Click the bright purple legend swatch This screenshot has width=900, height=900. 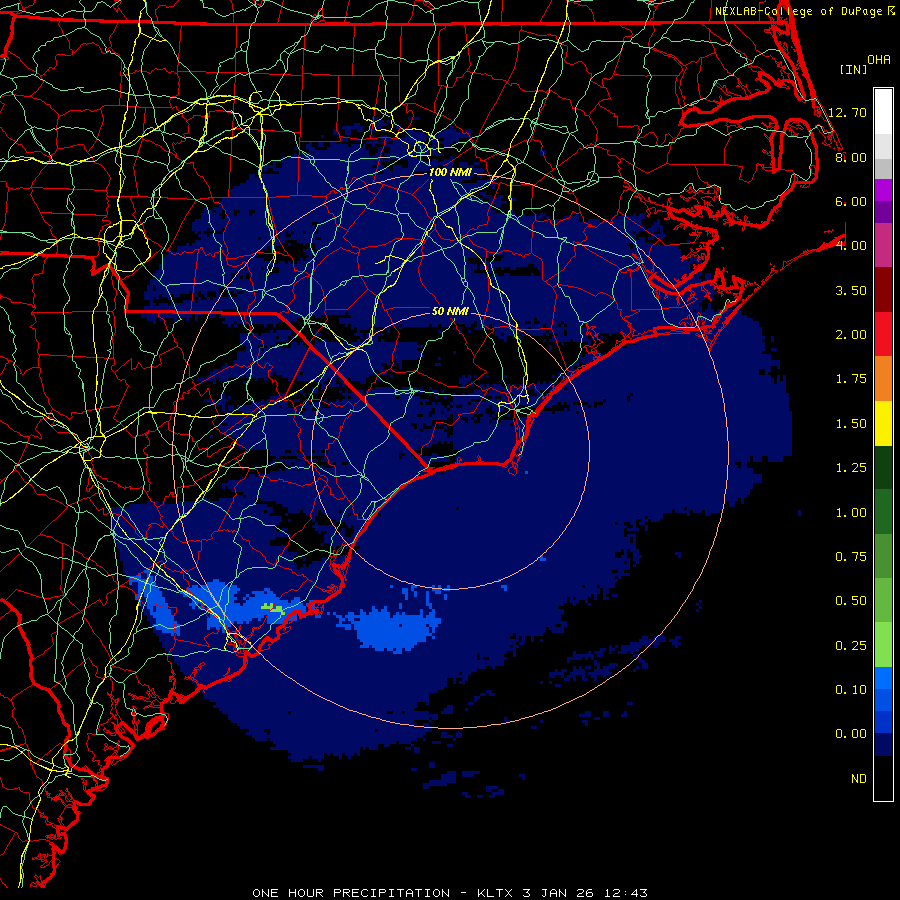[883, 190]
